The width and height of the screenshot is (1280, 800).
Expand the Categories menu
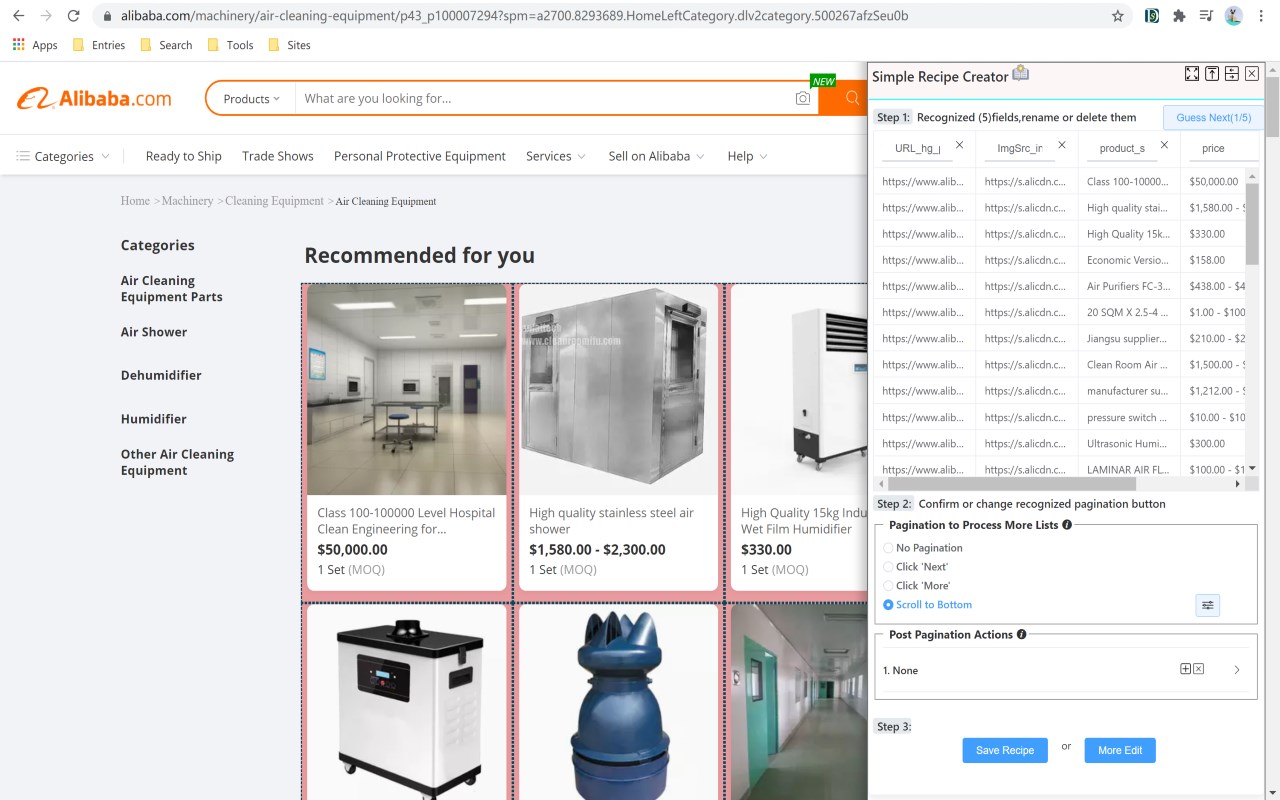tap(62, 156)
